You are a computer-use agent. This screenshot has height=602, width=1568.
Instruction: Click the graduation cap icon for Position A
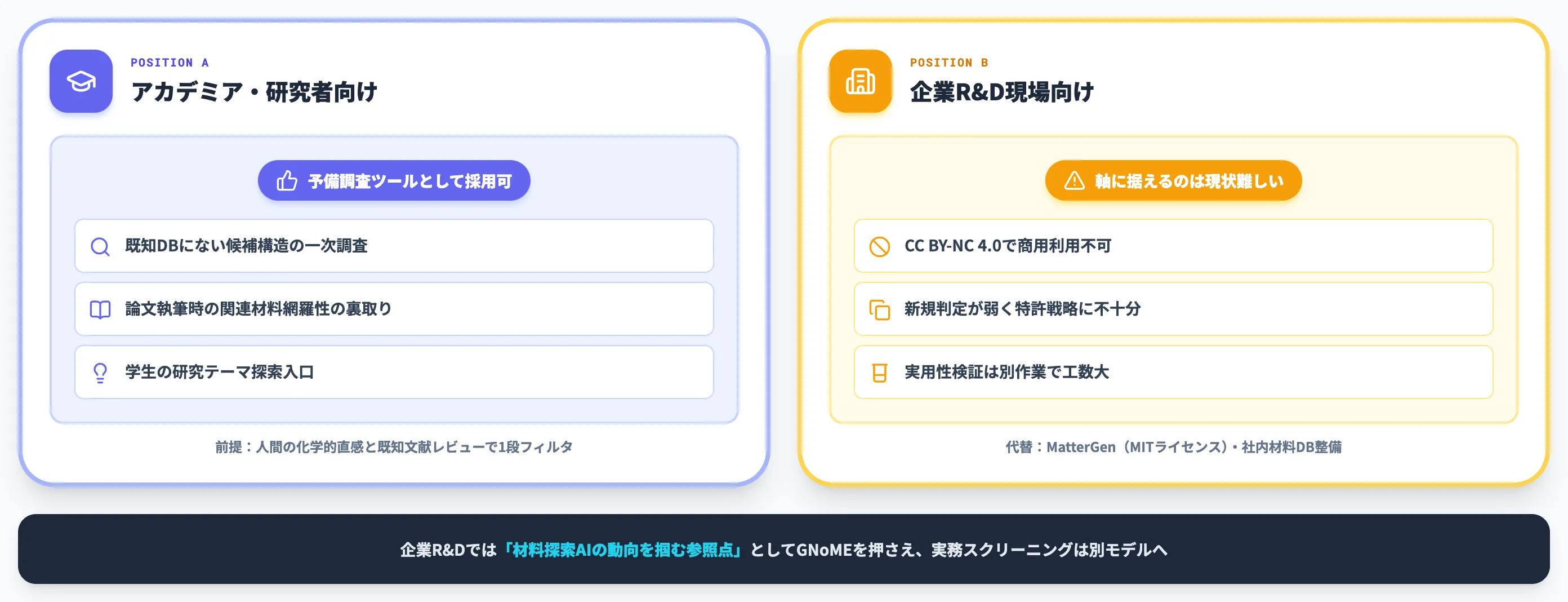tap(81, 81)
